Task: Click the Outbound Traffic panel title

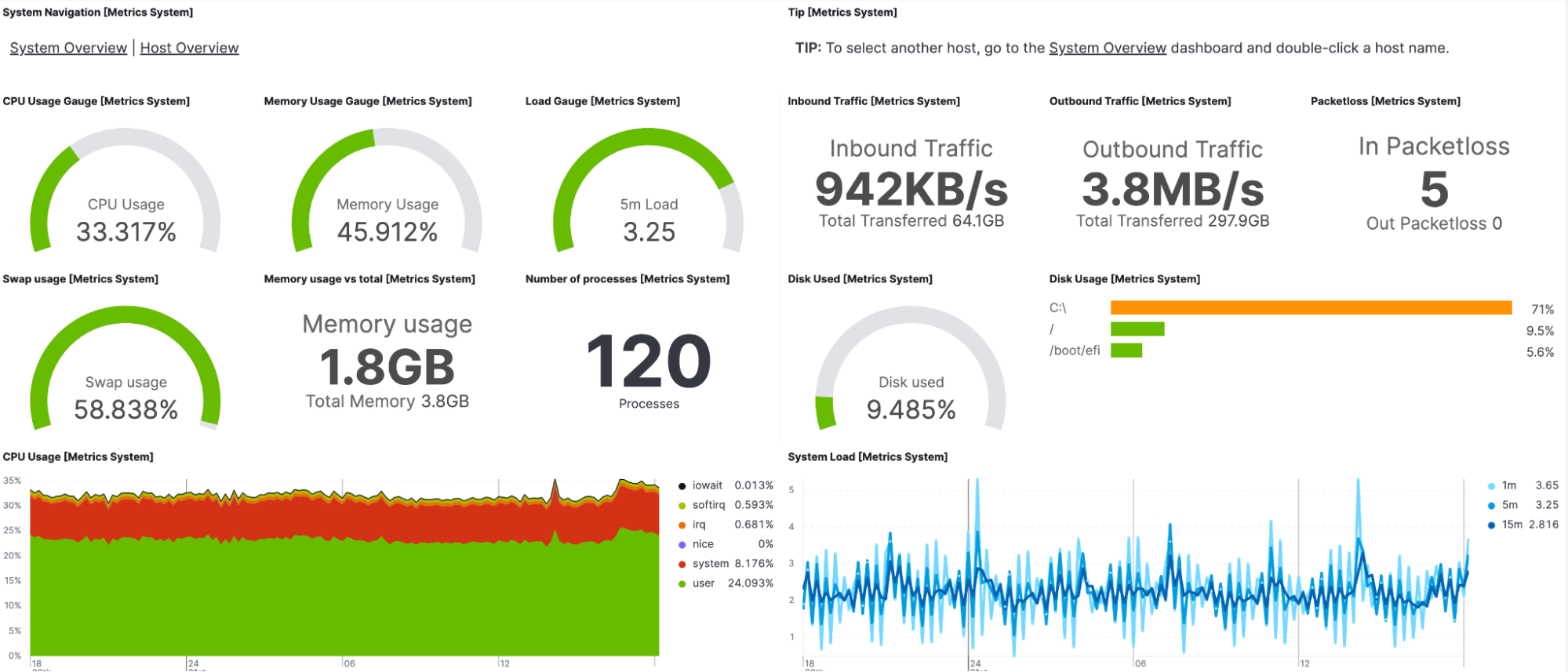Action: (x=1141, y=101)
